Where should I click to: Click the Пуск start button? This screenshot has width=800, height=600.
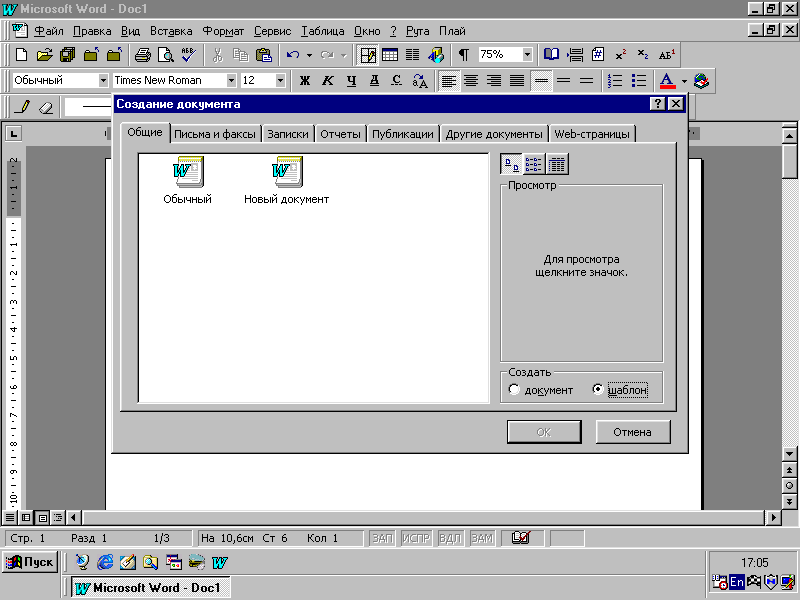coord(30,562)
